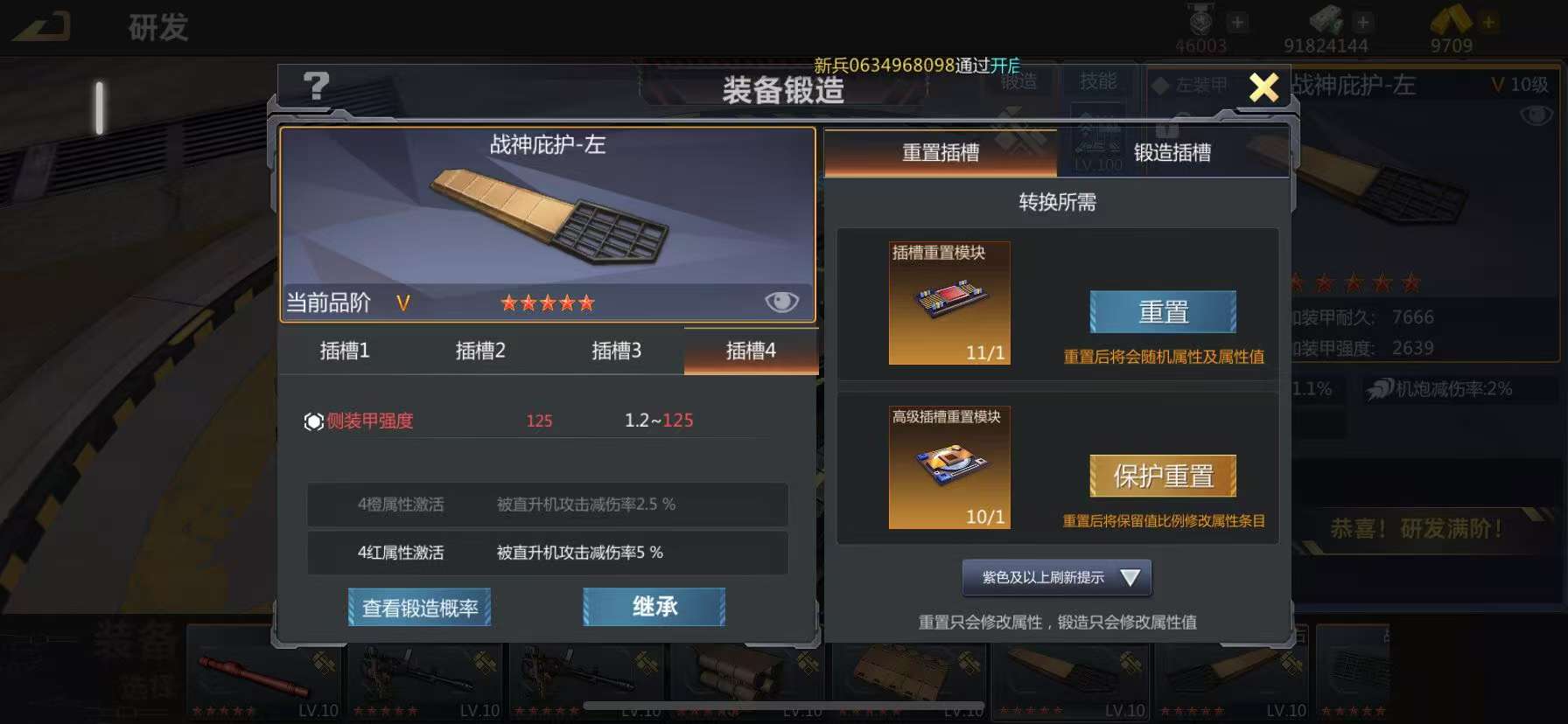Image resolution: width=1568 pixels, height=724 pixels.
Task: Click the 继承 inherit button
Action: (x=654, y=607)
